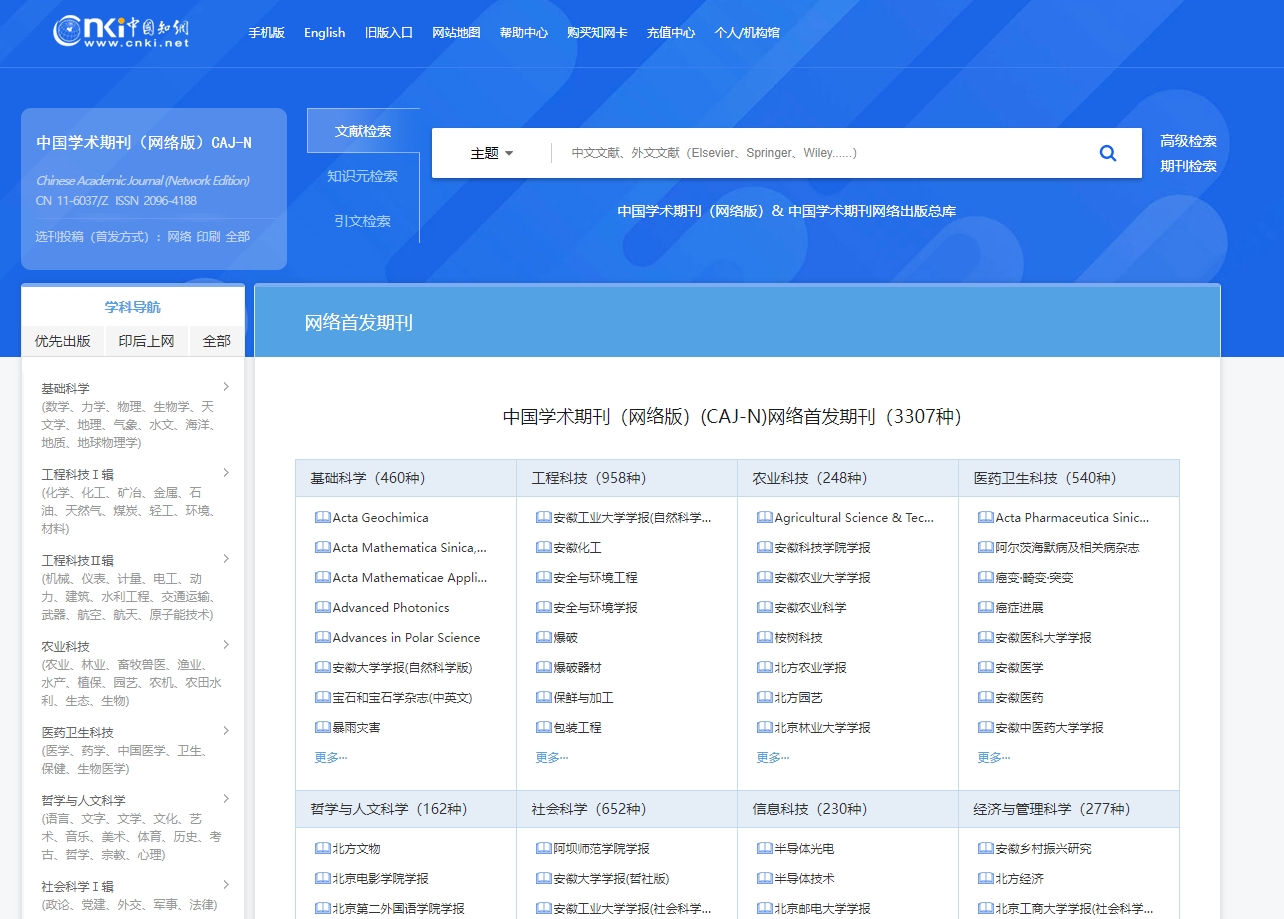The image size is (1284, 919).
Task: Open 个人/机构馆 in the header
Action: (747, 32)
